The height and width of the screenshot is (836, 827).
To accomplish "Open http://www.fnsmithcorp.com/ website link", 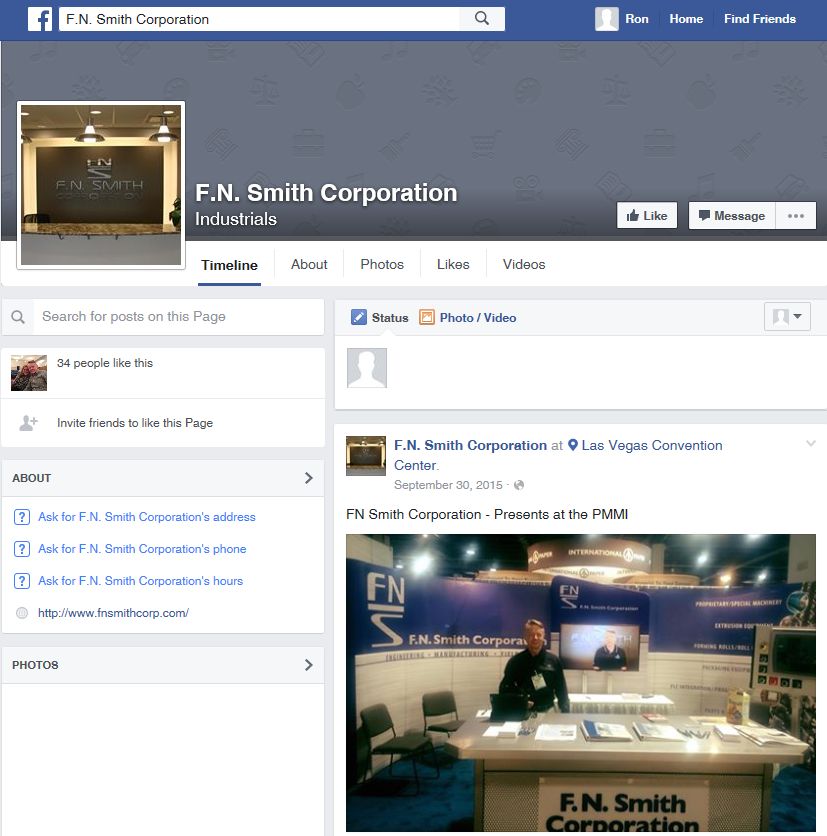I will pyautogui.click(x=113, y=613).
